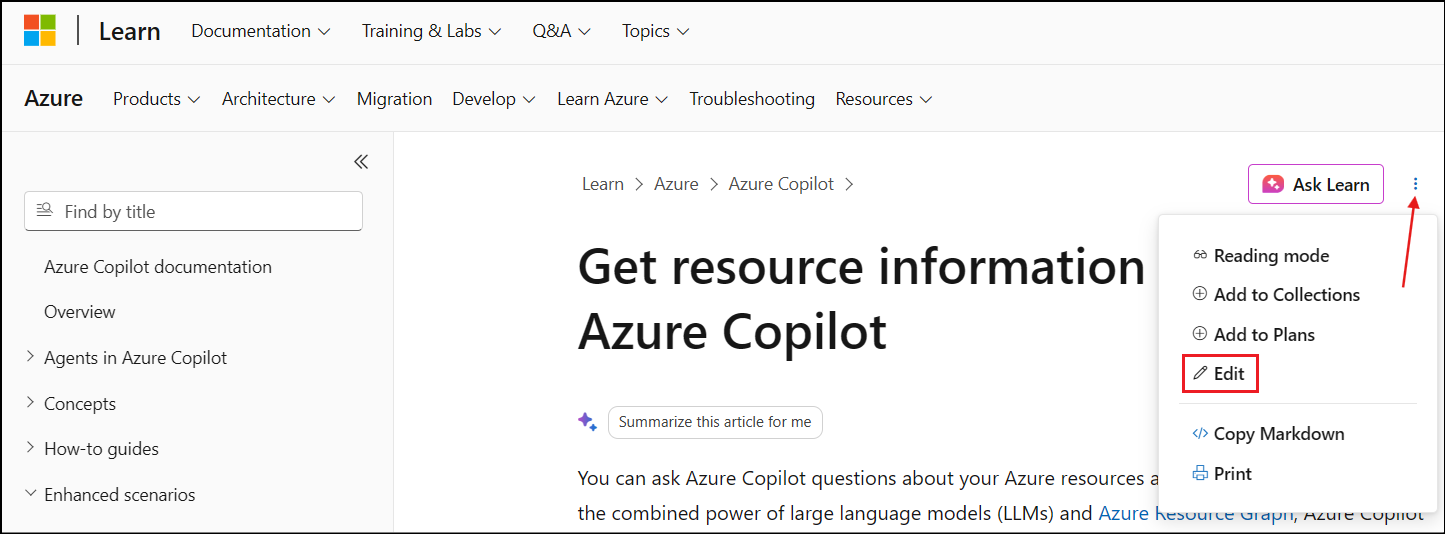Select Print from the actions menu

pyautogui.click(x=1222, y=474)
